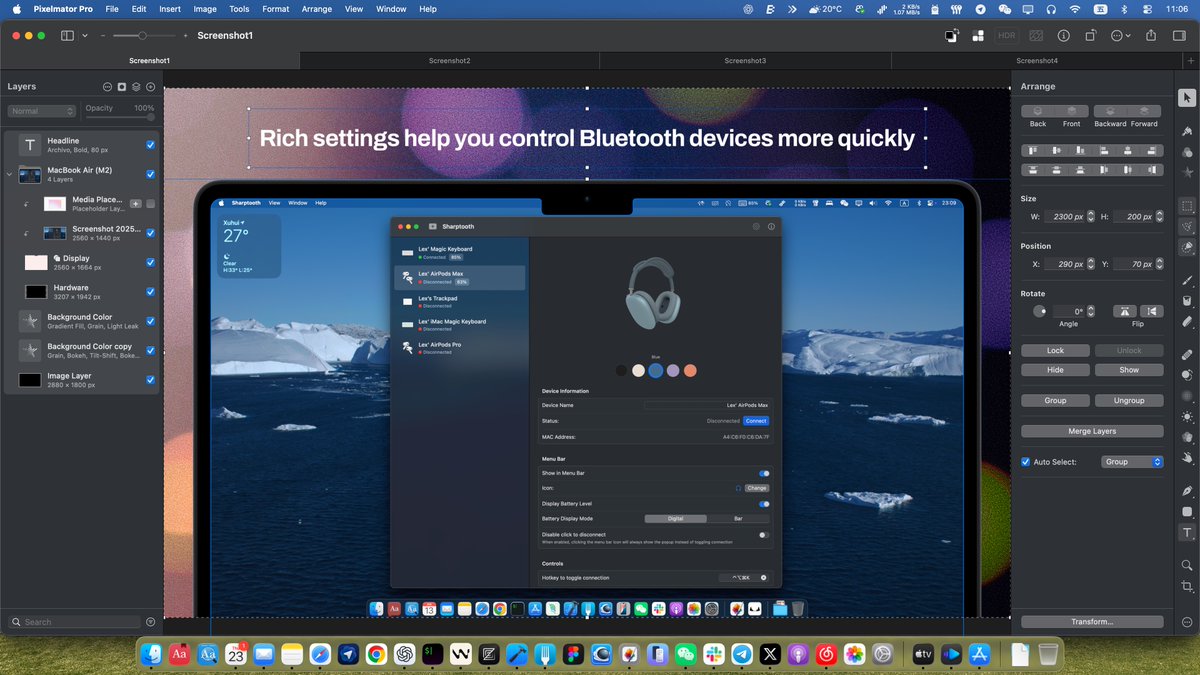The height and width of the screenshot is (675, 1200).
Task: Click the HDR toolbar button
Action: (1007, 35)
